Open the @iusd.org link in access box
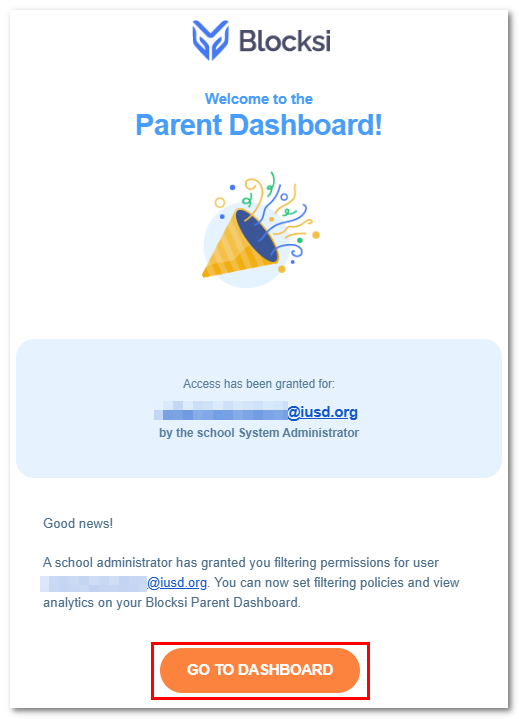This screenshot has width=519, height=719. pyautogui.click(x=322, y=412)
